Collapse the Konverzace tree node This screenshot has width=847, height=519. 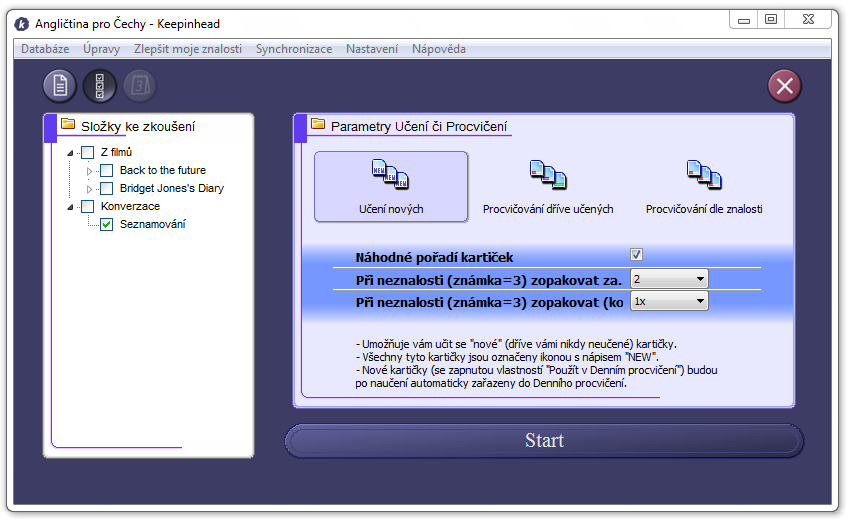70,207
